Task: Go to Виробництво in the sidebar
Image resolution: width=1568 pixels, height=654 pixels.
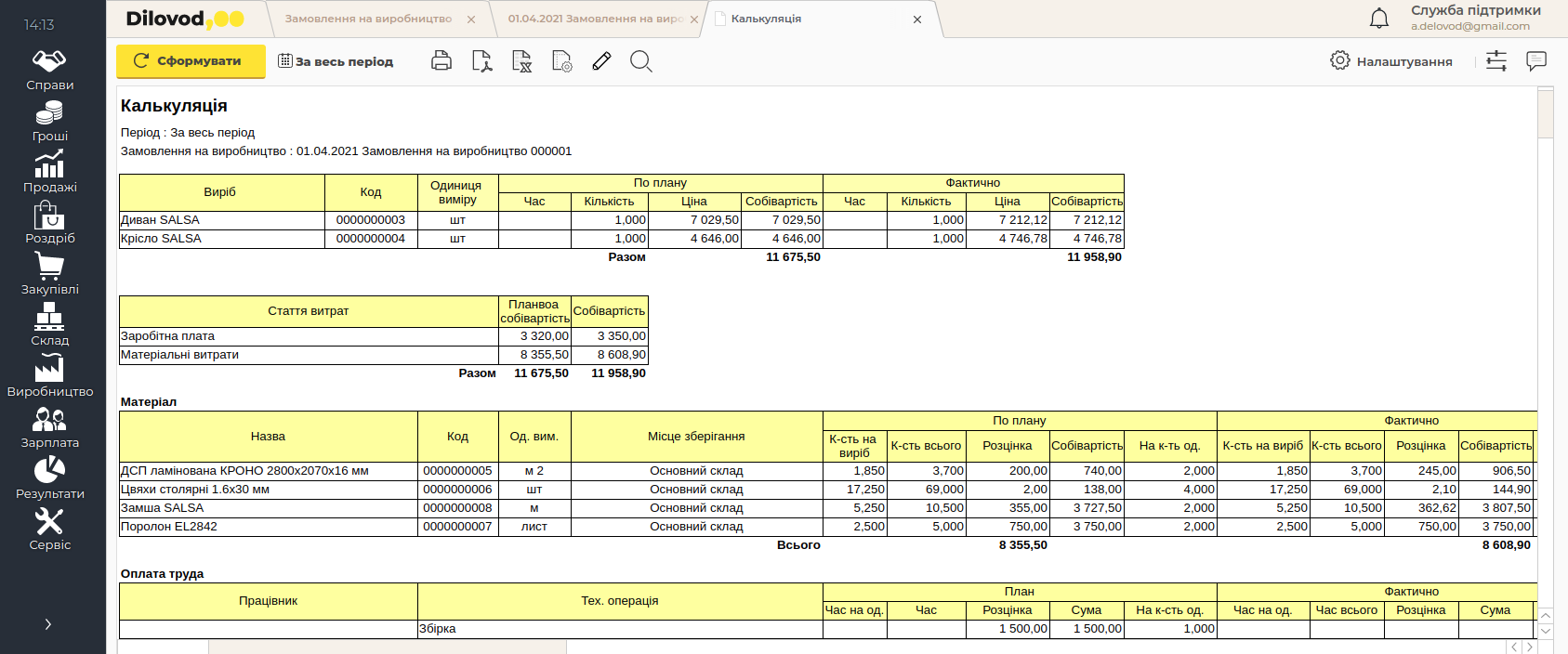Action: pyautogui.click(x=50, y=377)
